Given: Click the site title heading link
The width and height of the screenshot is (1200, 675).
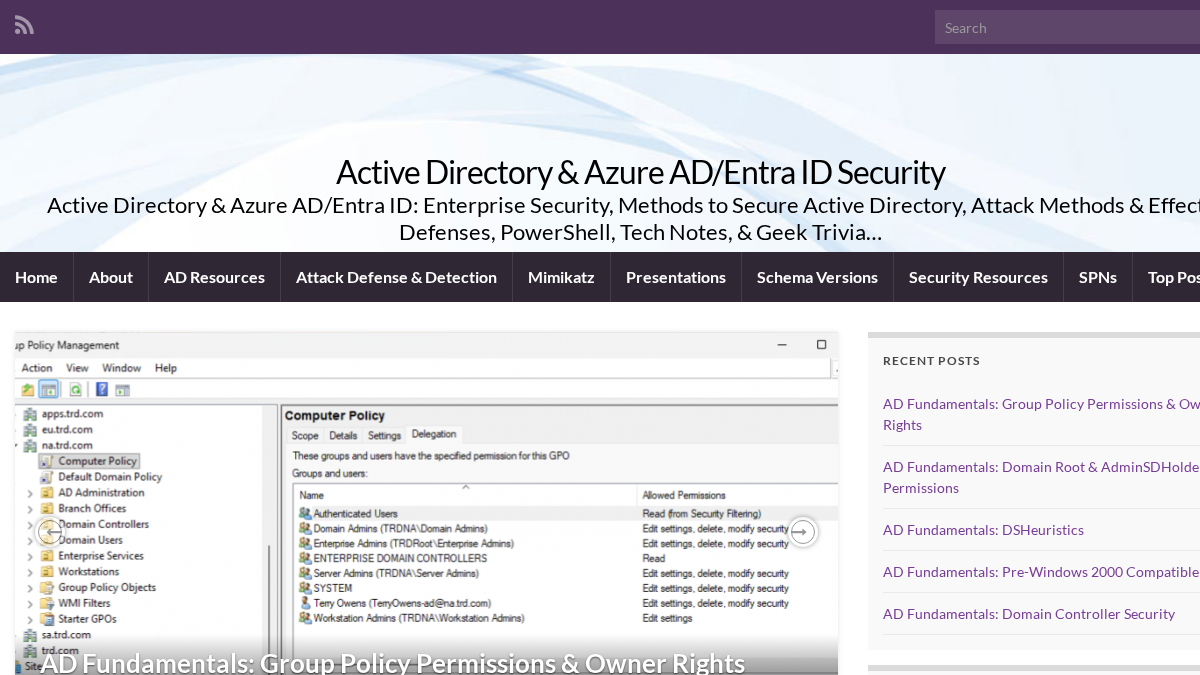Looking at the screenshot, I should pos(640,172).
